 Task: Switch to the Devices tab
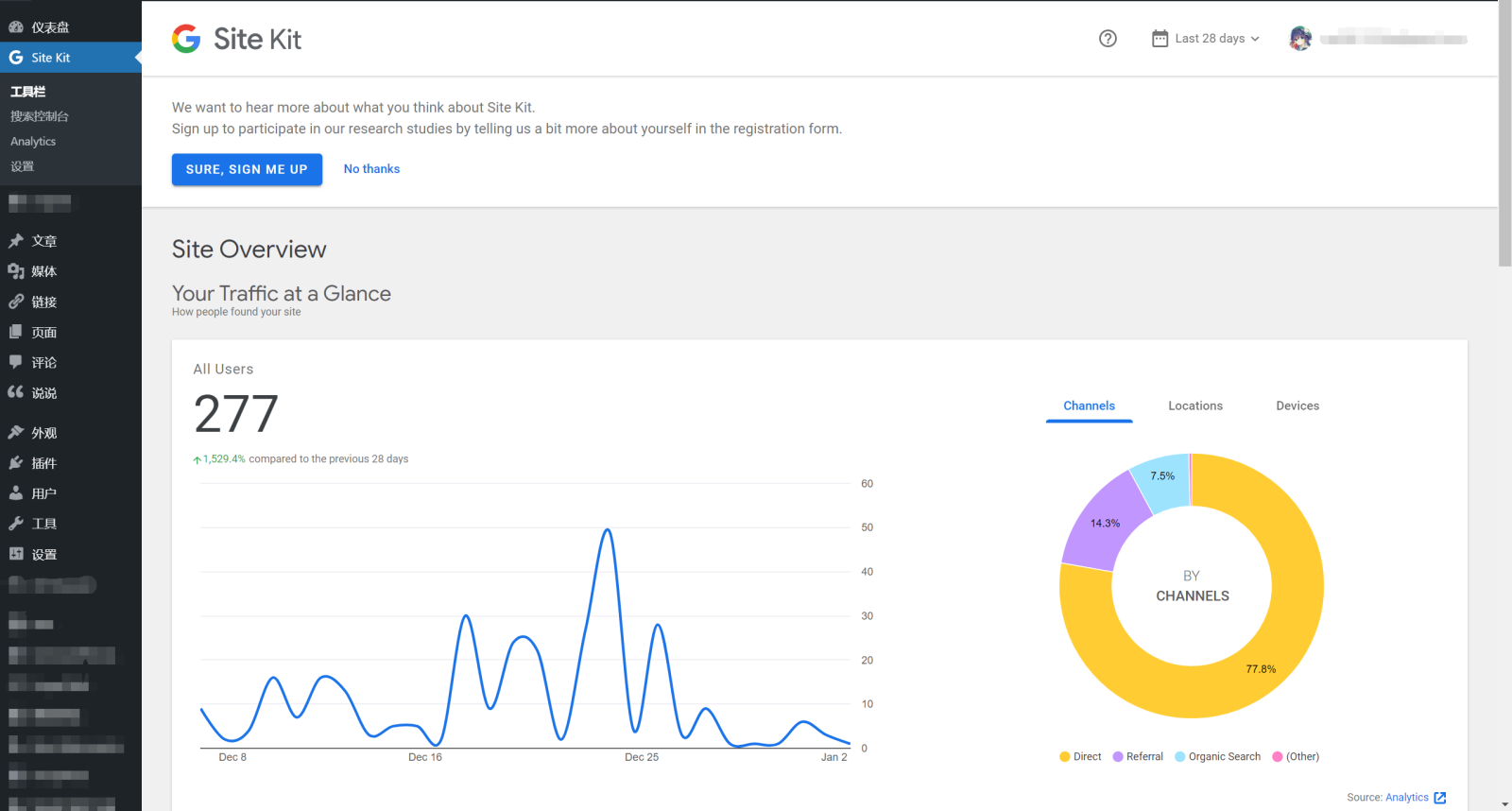click(x=1297, y=405)
